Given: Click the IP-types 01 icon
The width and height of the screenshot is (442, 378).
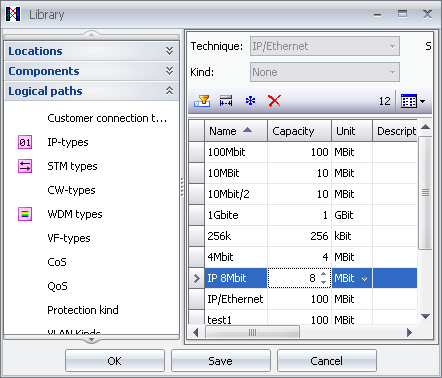Looking at the screenshot, I should (x=25, y=142).
